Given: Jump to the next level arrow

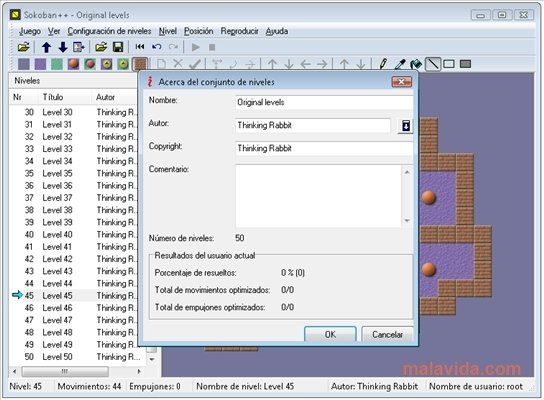Looking at the screenshot, I should click(x=62, y=47).
